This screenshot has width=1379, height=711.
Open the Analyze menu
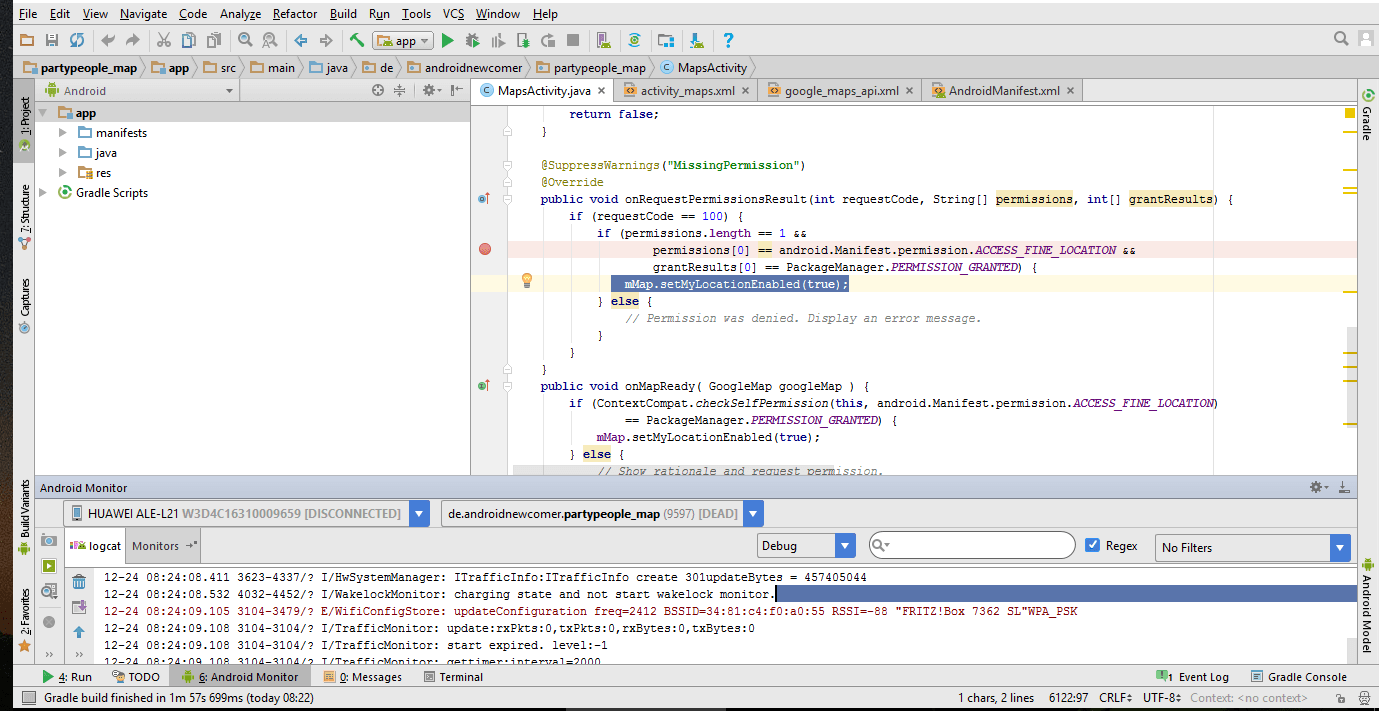pos(240,14)
